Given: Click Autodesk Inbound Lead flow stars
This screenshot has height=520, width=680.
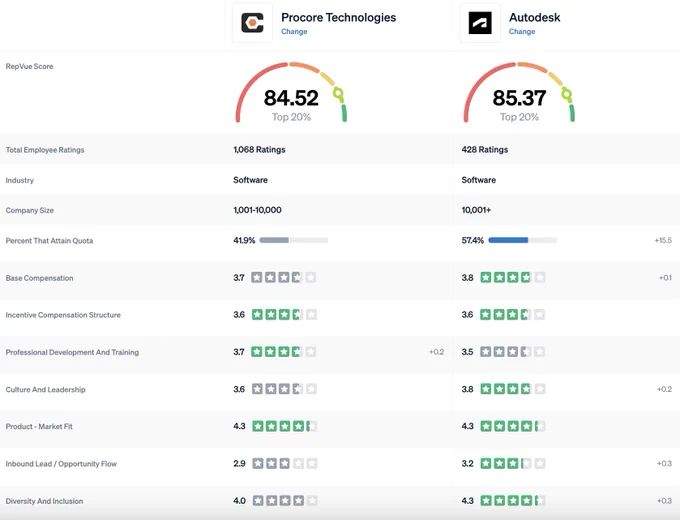Looking at the screenshot, I should [x=513, y=464].
